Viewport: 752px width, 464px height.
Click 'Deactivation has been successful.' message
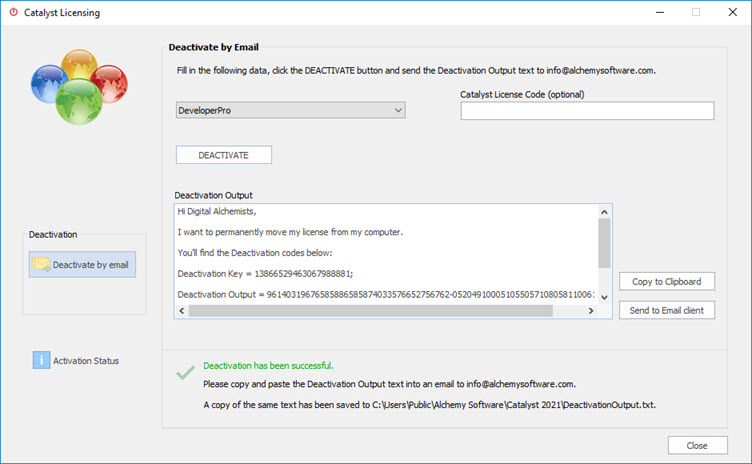coord(268,366)
